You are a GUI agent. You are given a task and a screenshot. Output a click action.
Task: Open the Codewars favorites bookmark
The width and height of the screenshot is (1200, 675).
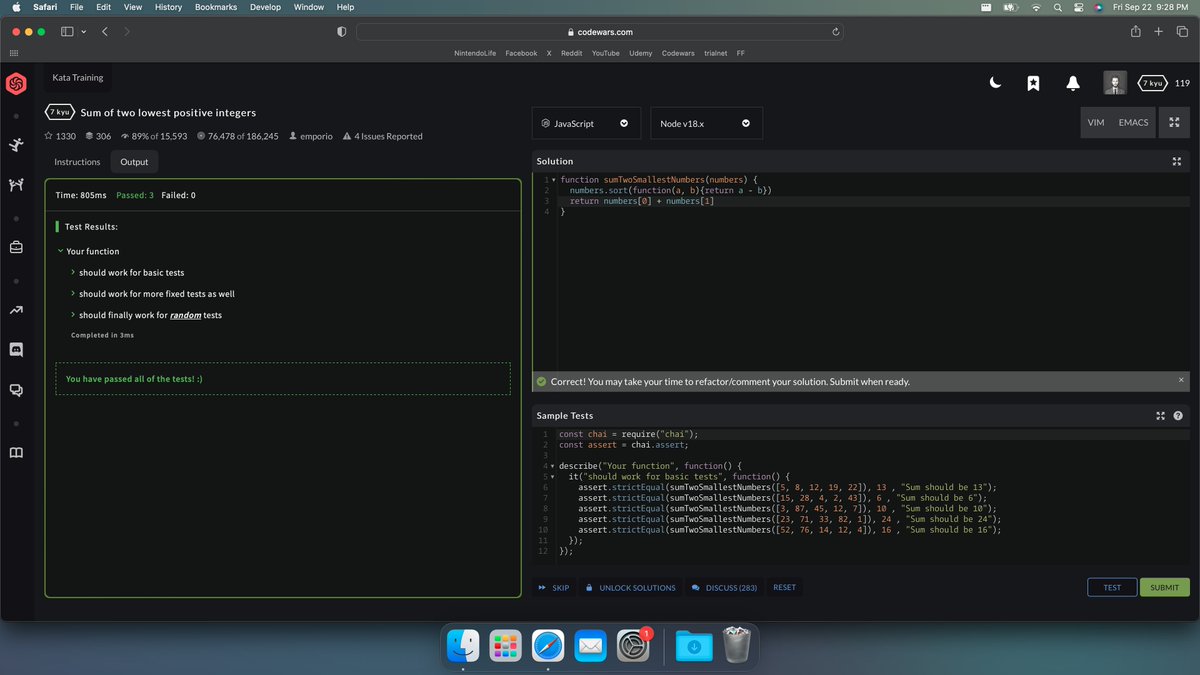click(679, 53)
